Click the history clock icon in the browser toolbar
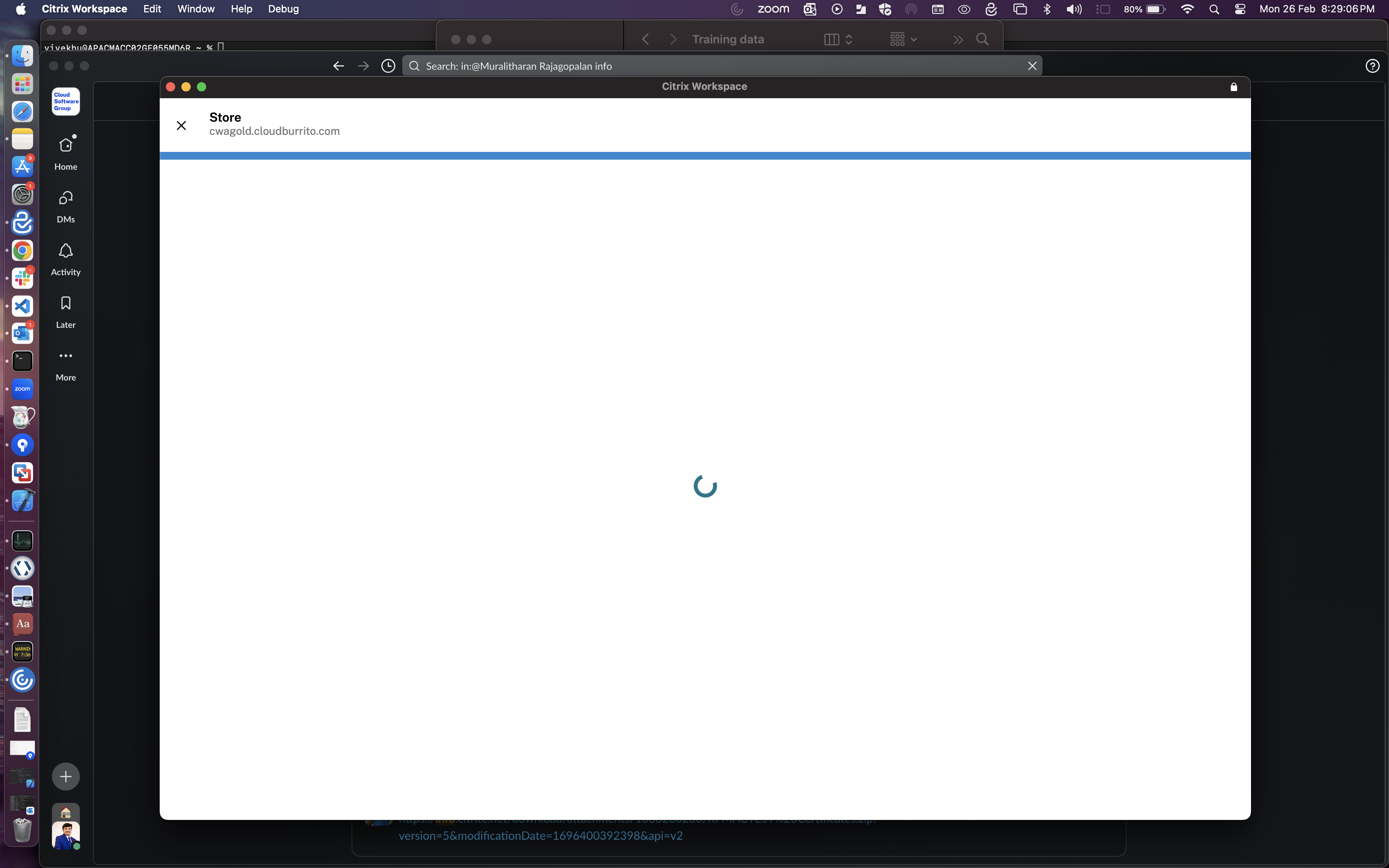 point(388,65)
